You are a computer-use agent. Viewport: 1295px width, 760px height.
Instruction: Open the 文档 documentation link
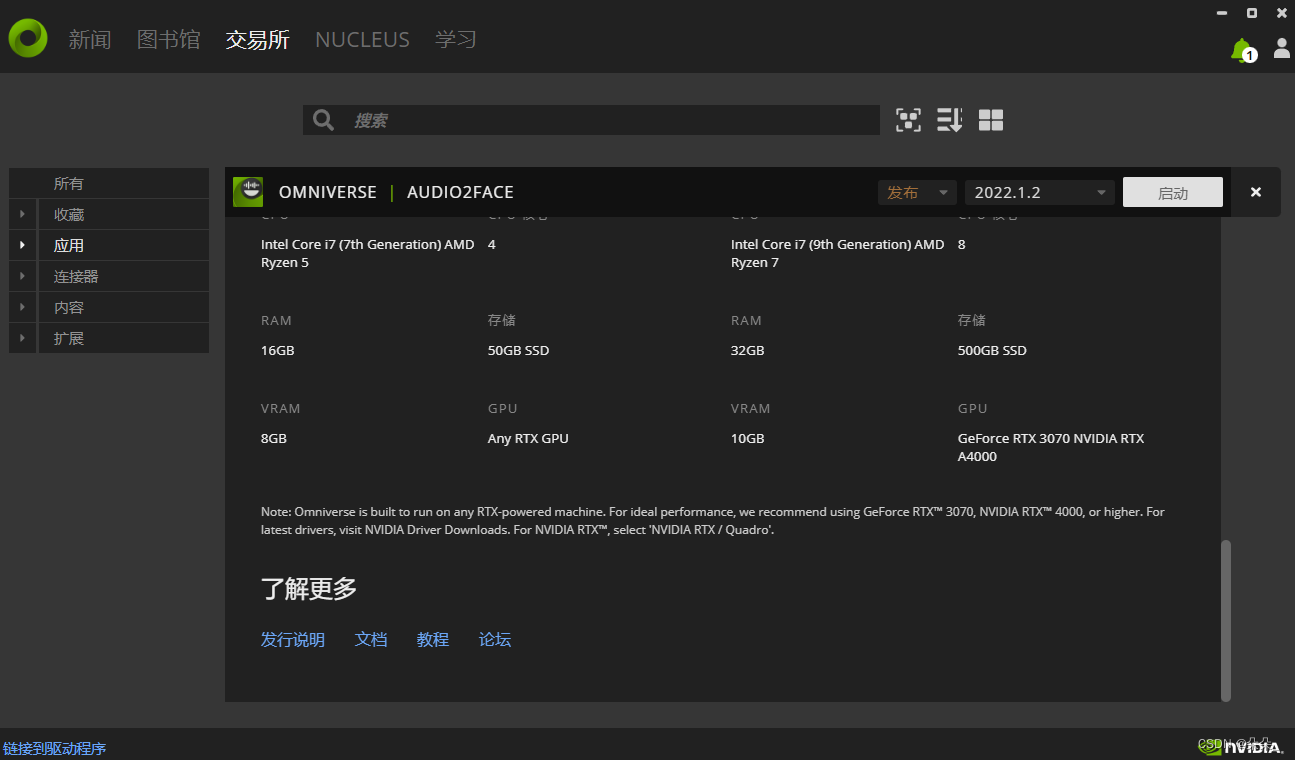pyautogui.click(x=371, y=639)
